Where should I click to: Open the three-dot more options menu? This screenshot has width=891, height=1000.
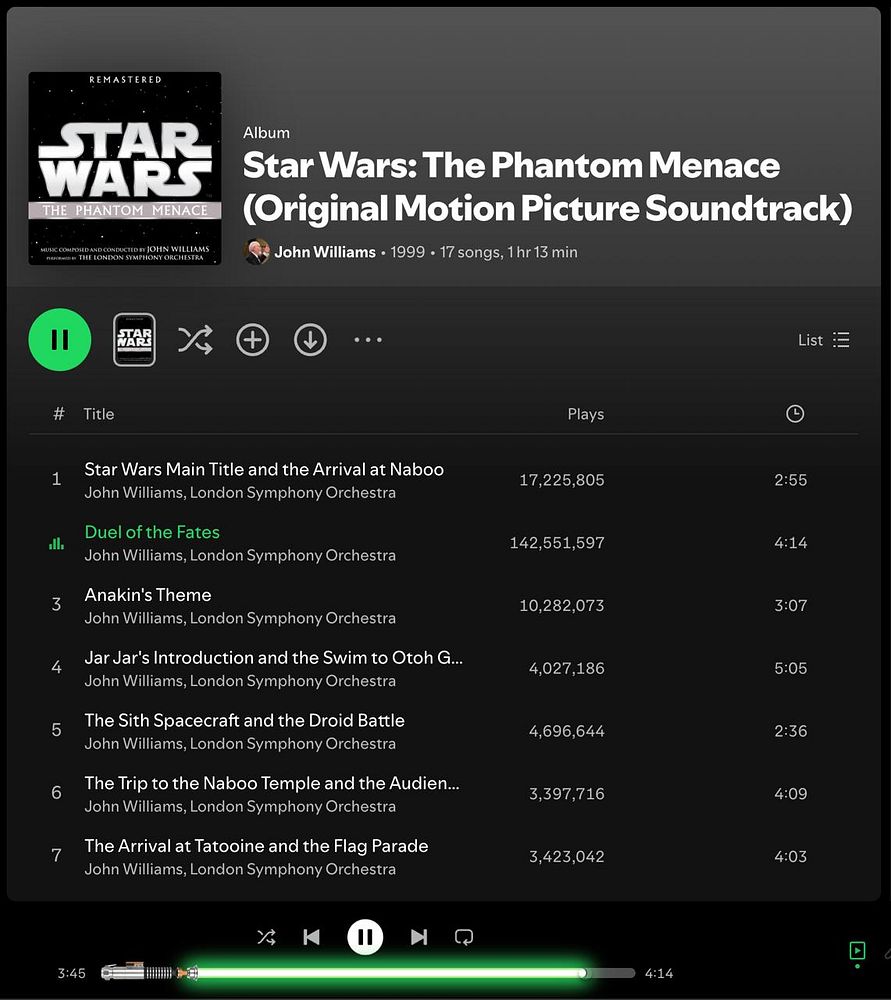pos(368,339)
